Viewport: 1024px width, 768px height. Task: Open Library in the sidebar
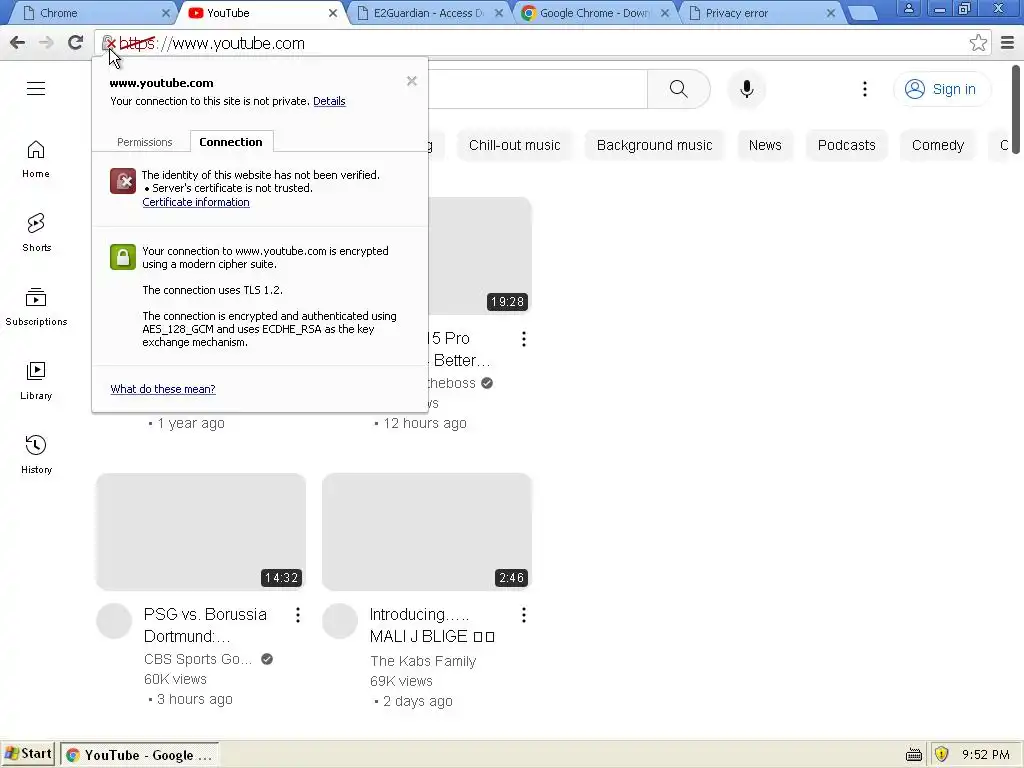point(36,380)
